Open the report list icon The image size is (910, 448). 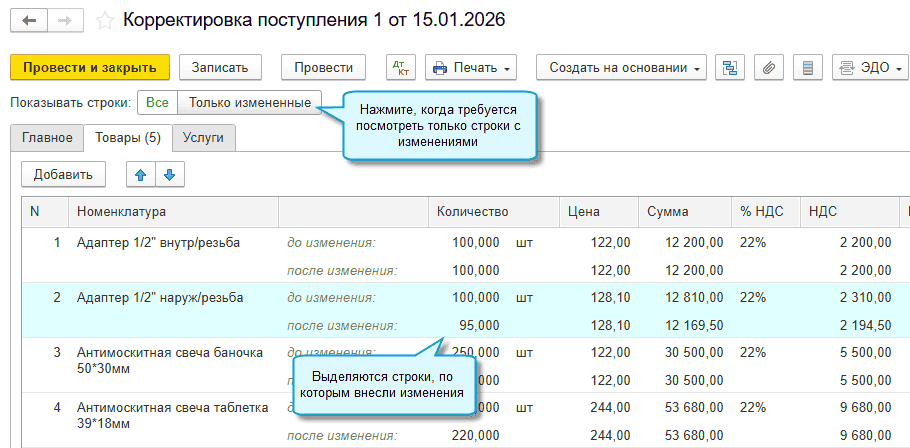pos(807,68)
